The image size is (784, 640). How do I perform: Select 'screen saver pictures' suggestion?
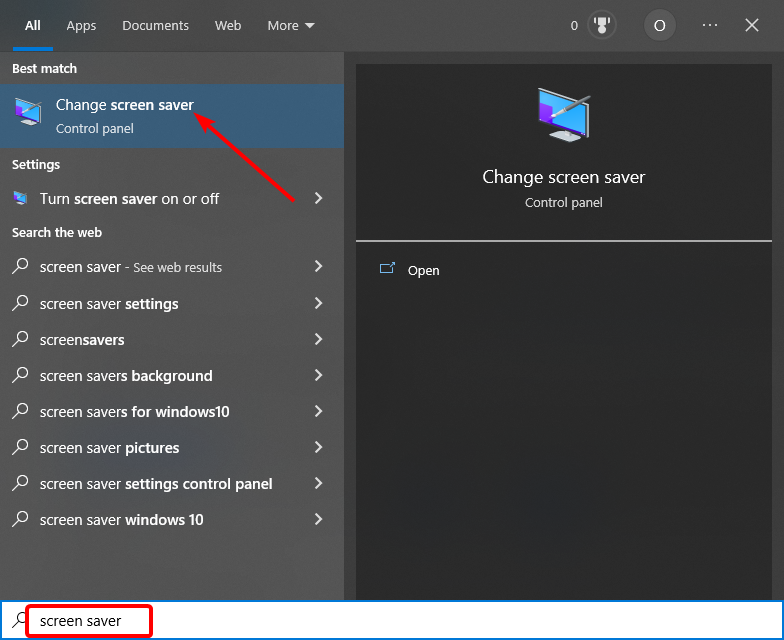point(172,447)
